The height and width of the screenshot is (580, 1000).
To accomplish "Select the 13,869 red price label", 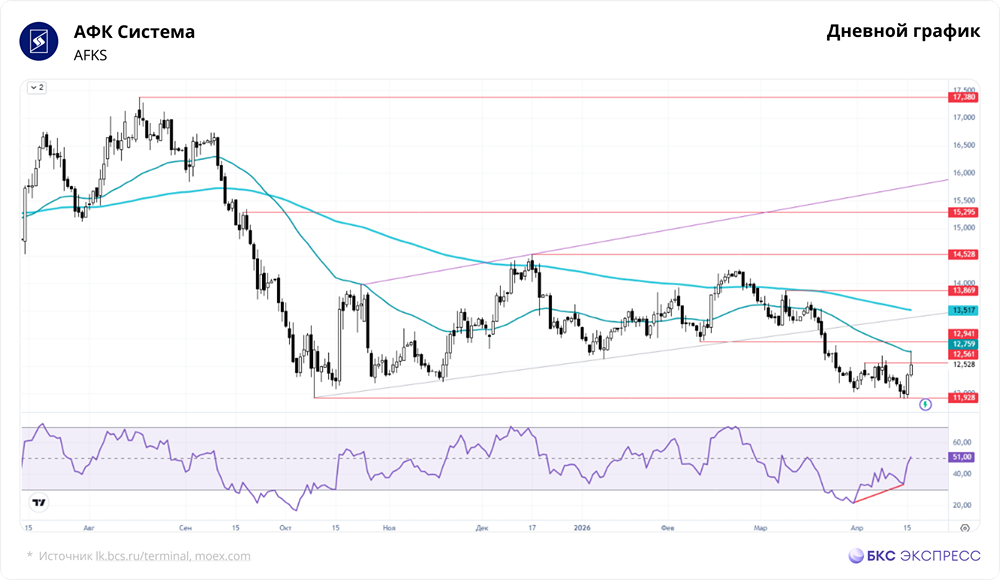I will tap(964, 290).
